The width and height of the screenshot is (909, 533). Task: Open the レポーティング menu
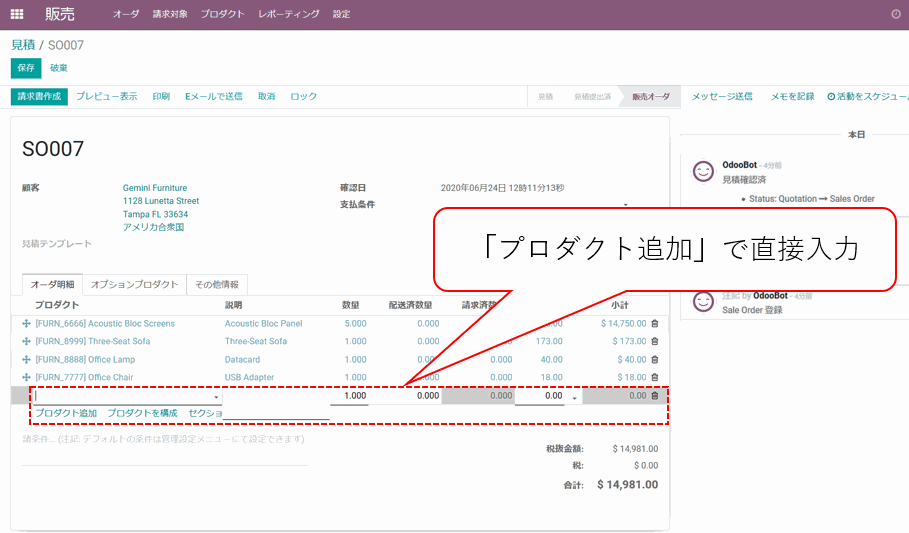click(288, 14)
